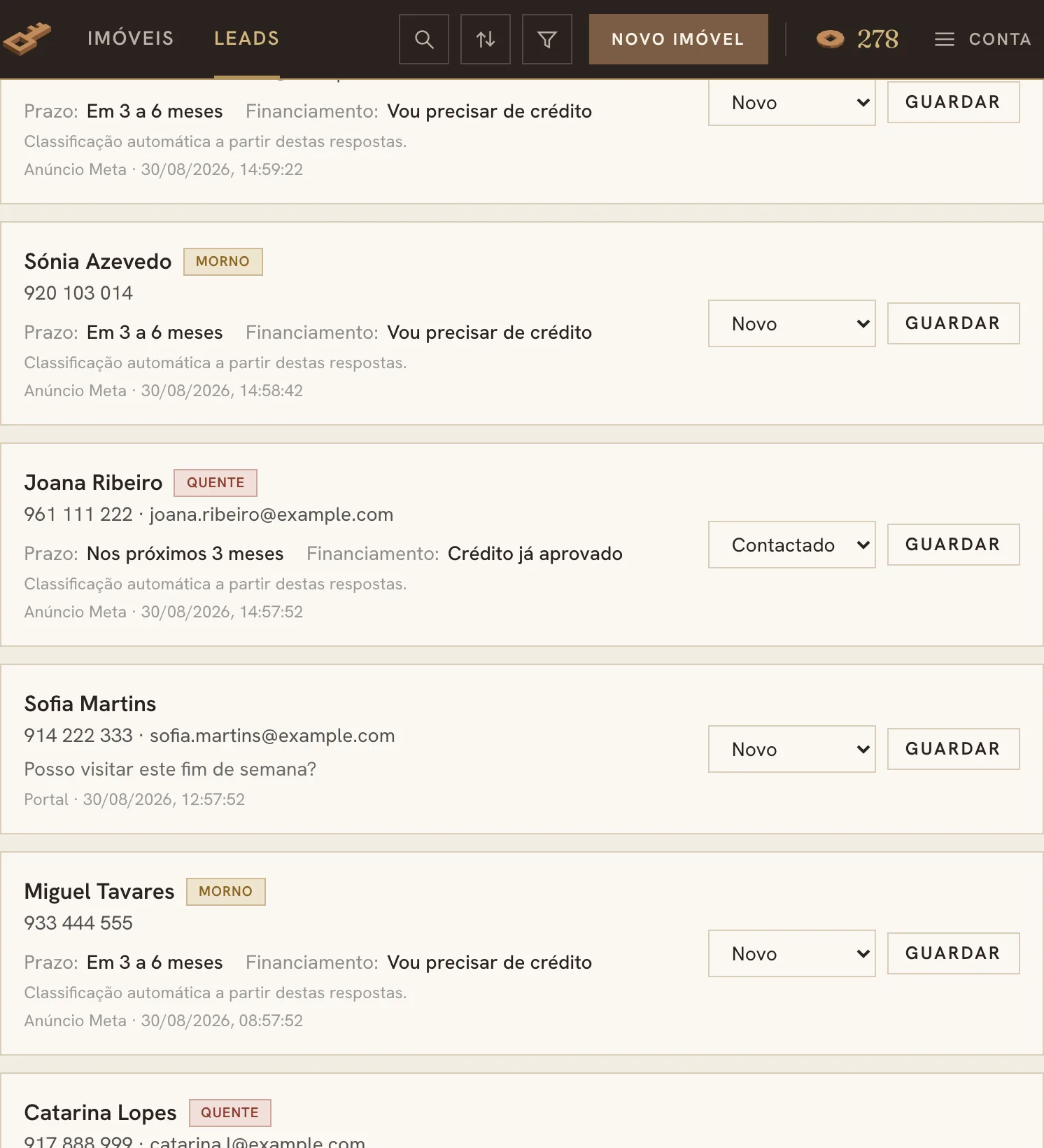Viewport: 1044px width, 1148px height.
Task: Switch to the Leads tab
Action: 247,38
